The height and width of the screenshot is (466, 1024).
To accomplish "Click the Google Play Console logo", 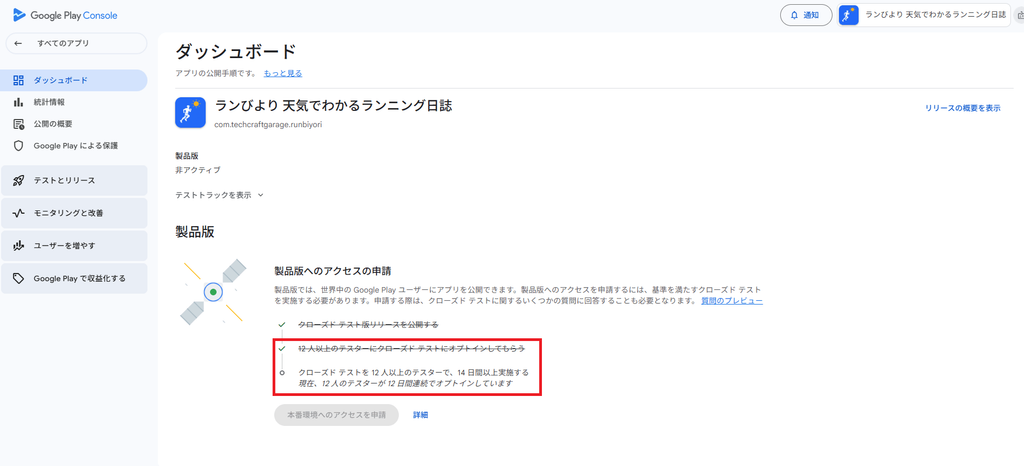I will (65, 15).
